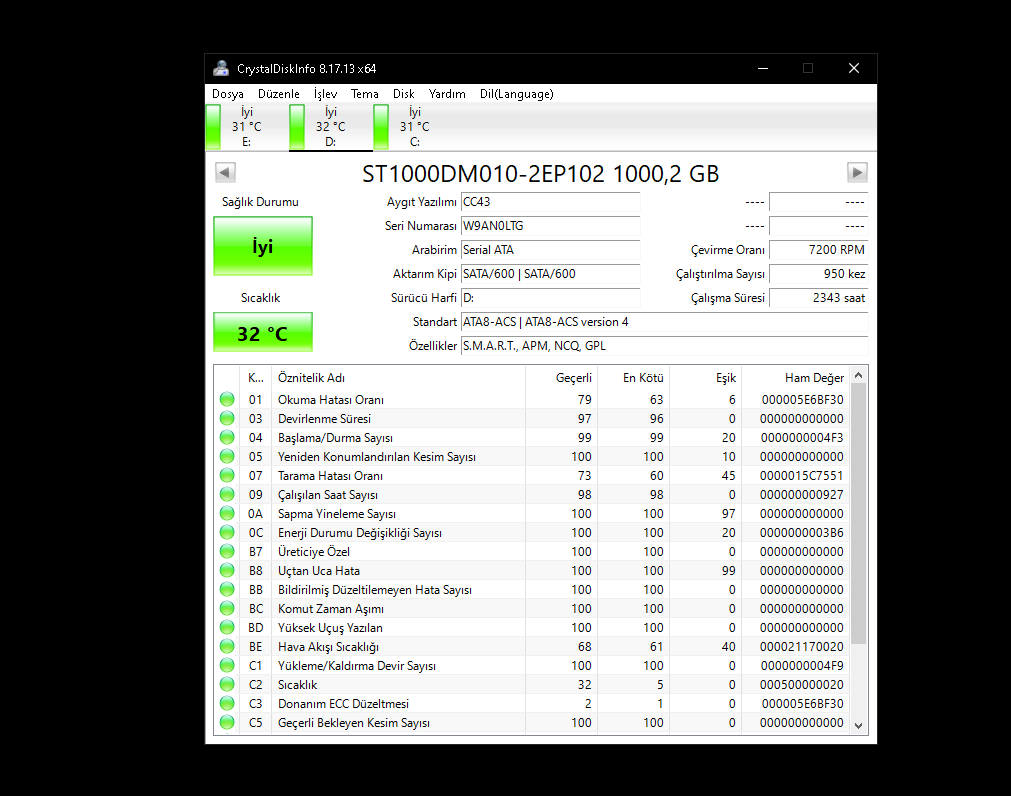Click status icon for Donanım ECC Düzeltmesi
Image resolution: width=1011 pixels, height=796 pixels.
[x=227, y=704]
